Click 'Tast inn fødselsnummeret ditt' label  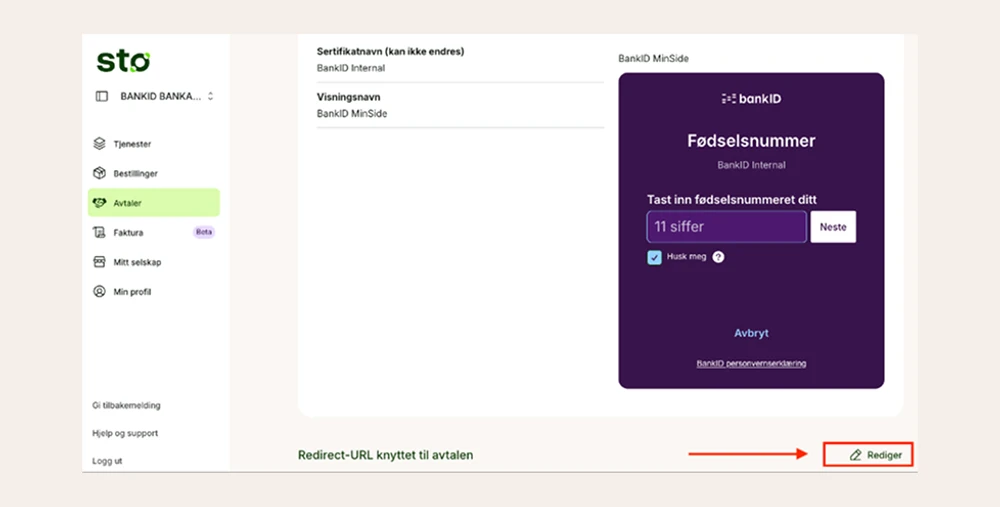click(x=732, y=200)
